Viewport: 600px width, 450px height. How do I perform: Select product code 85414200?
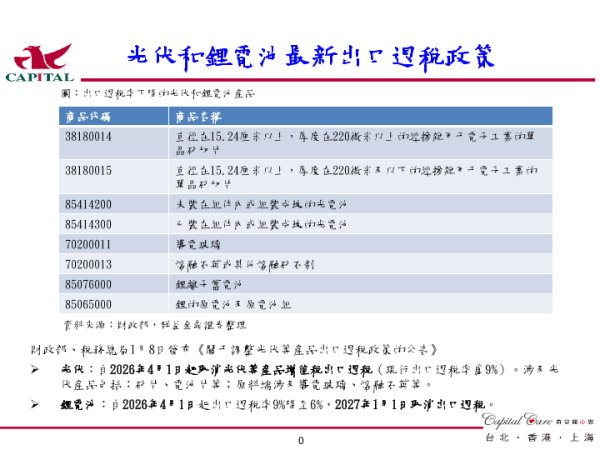point(88,204)
